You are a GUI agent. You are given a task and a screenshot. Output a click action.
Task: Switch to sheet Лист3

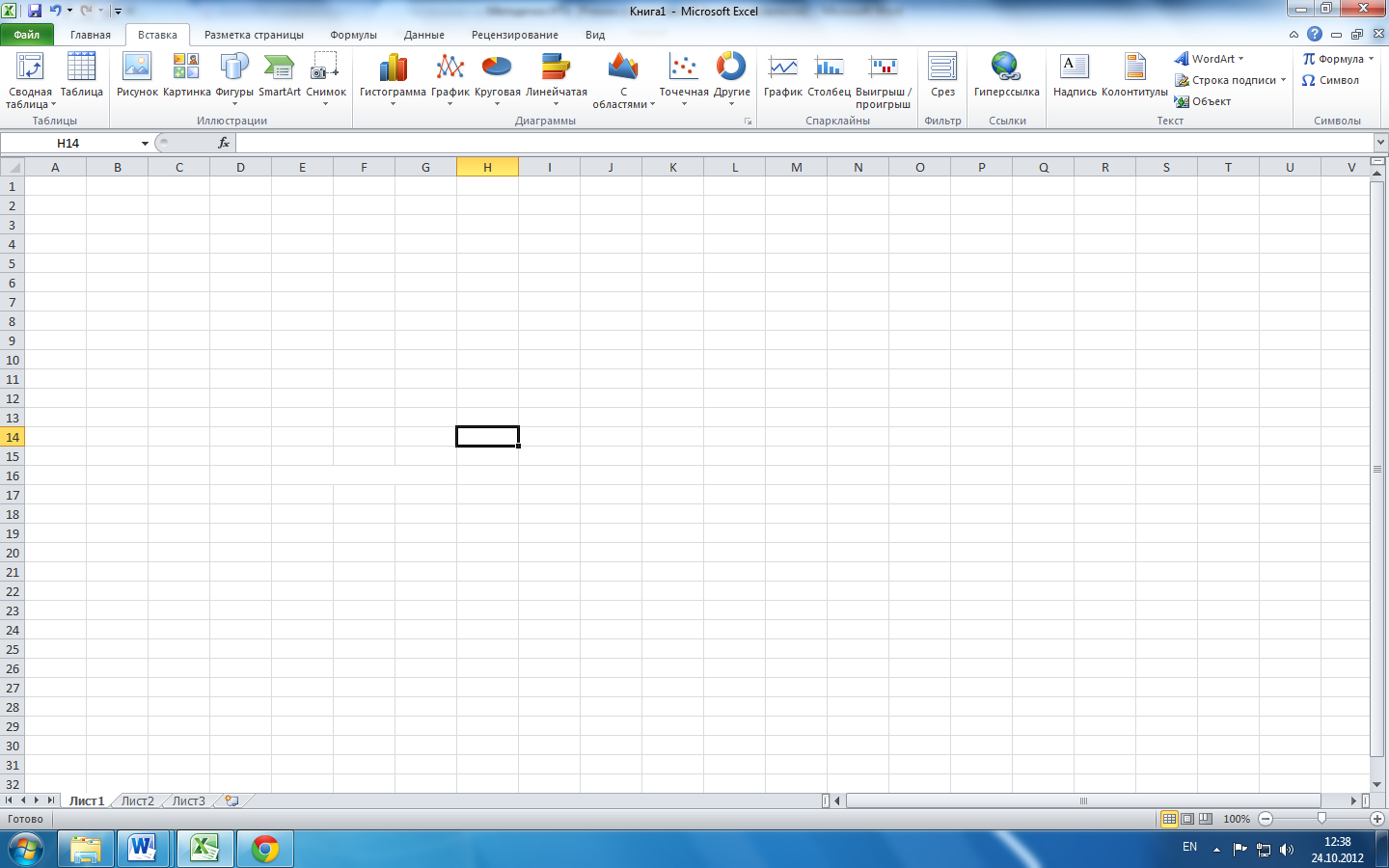189,800
